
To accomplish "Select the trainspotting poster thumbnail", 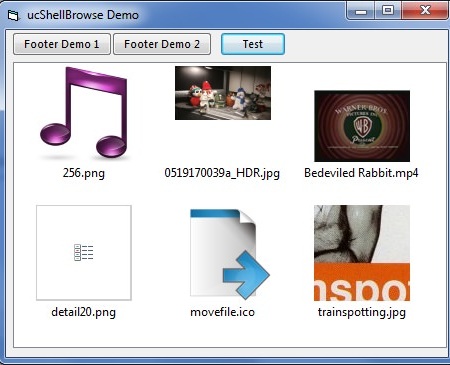I will coord(362,253).
